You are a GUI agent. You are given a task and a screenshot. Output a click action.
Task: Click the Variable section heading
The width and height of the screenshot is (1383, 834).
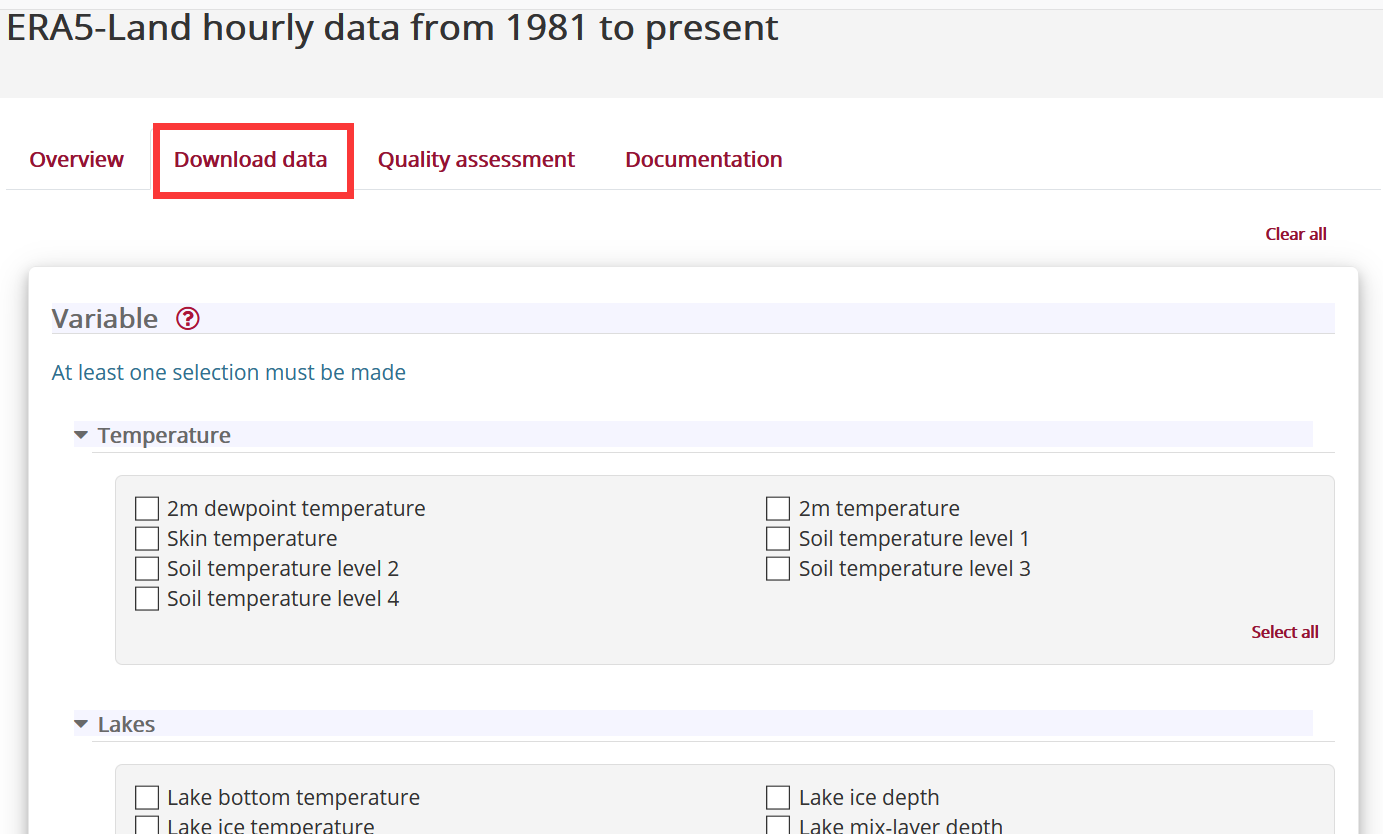(x=105, y=319)
